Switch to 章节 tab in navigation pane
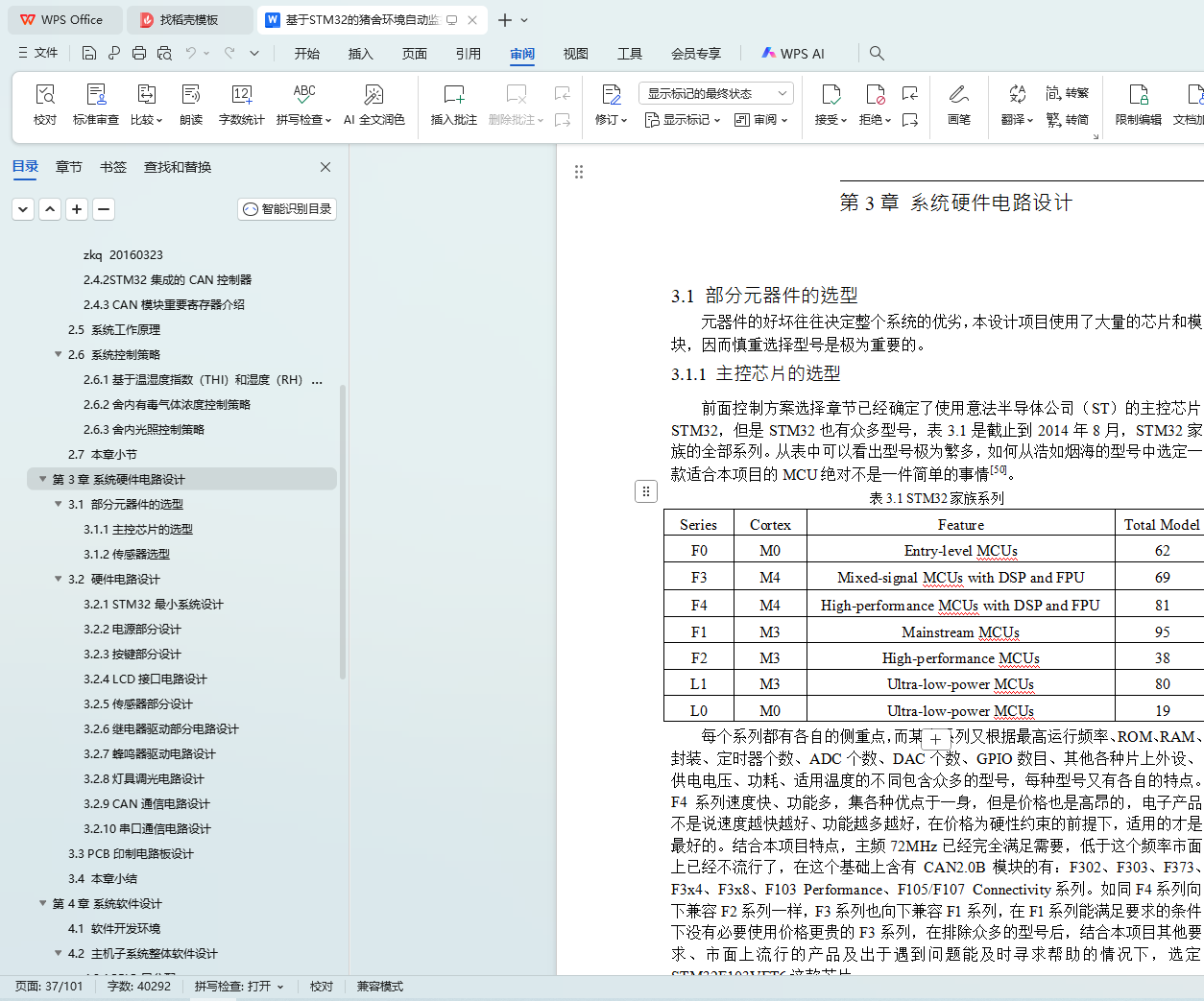This screenshot has height=1001, width=1204. [x=69, y=167]
